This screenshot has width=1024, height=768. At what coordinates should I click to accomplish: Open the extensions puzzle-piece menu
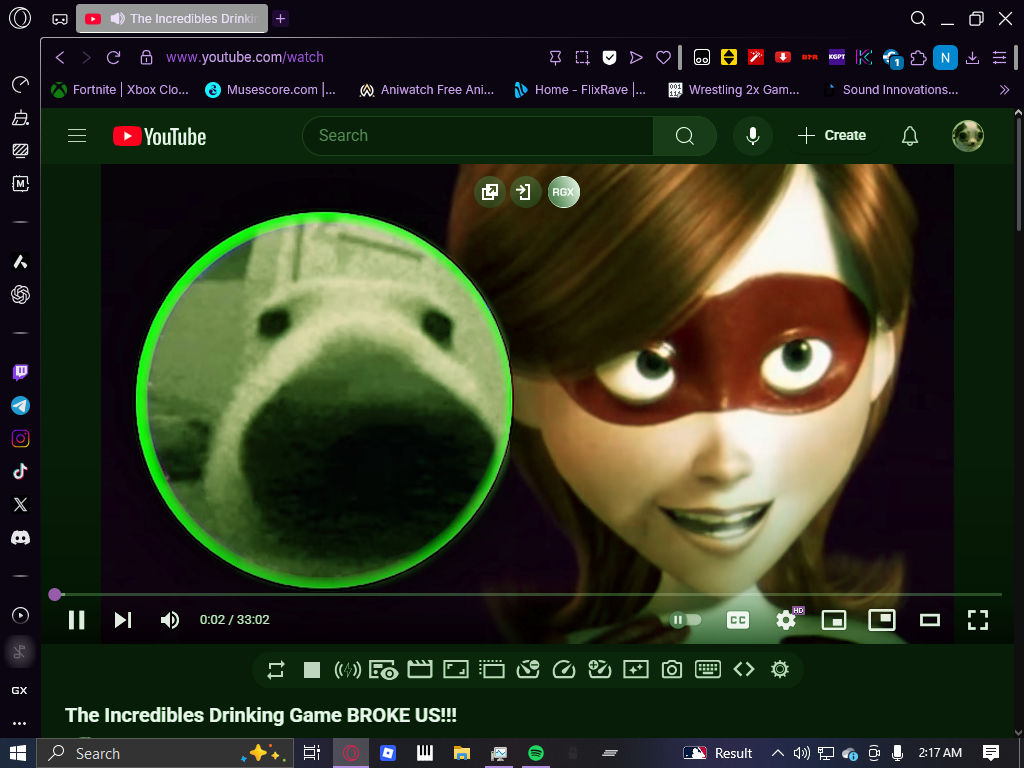(x=919, y=57)
